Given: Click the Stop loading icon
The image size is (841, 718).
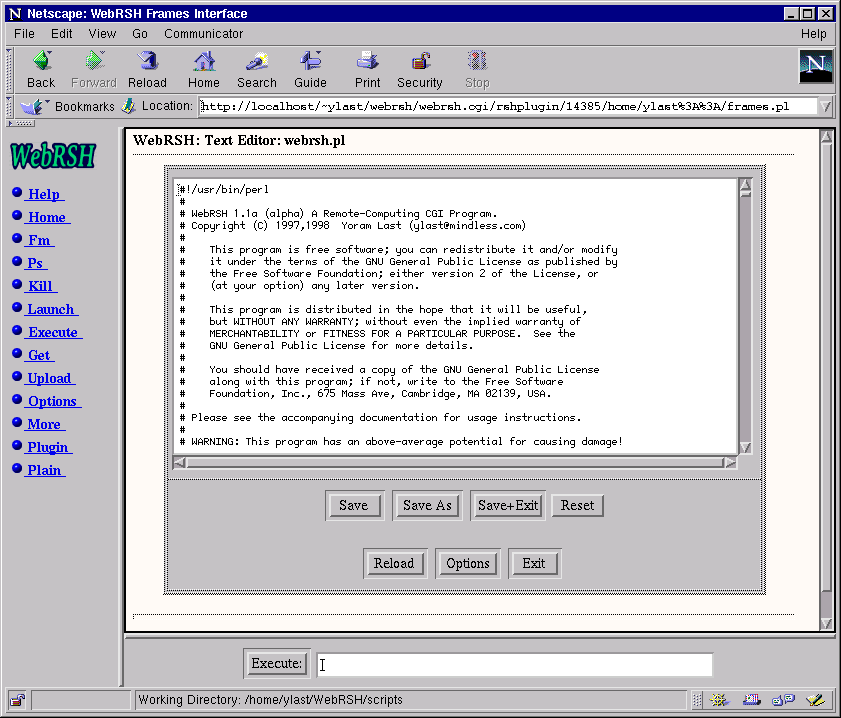Looking at the screenshot, I should coord(477,69).
